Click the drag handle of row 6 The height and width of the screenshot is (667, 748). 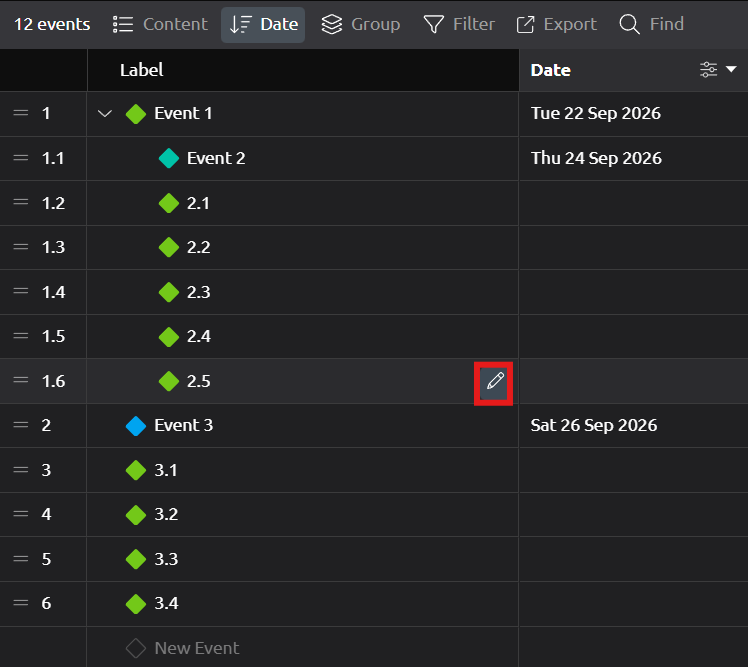tap(21, 603)
